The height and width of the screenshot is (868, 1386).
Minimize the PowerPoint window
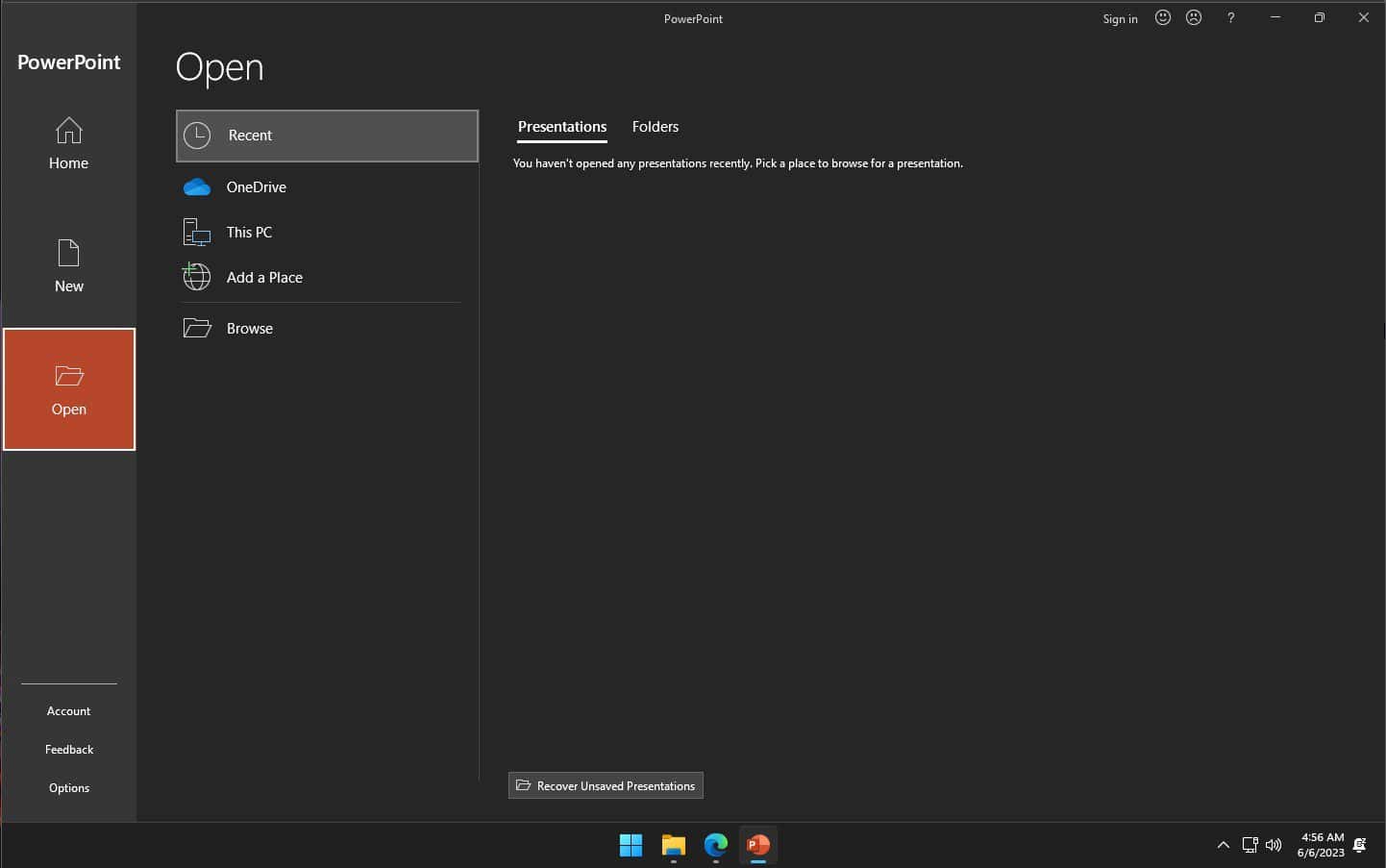click(1275, 17)
